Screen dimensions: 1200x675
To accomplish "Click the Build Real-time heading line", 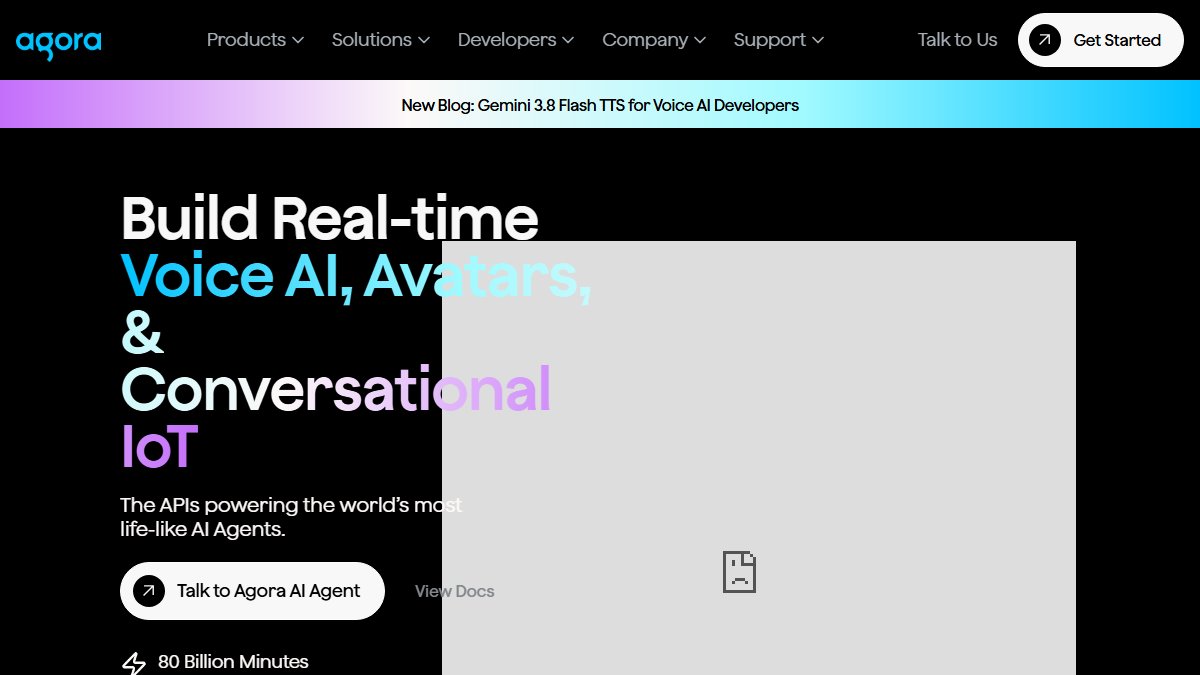I will point(330,217).
